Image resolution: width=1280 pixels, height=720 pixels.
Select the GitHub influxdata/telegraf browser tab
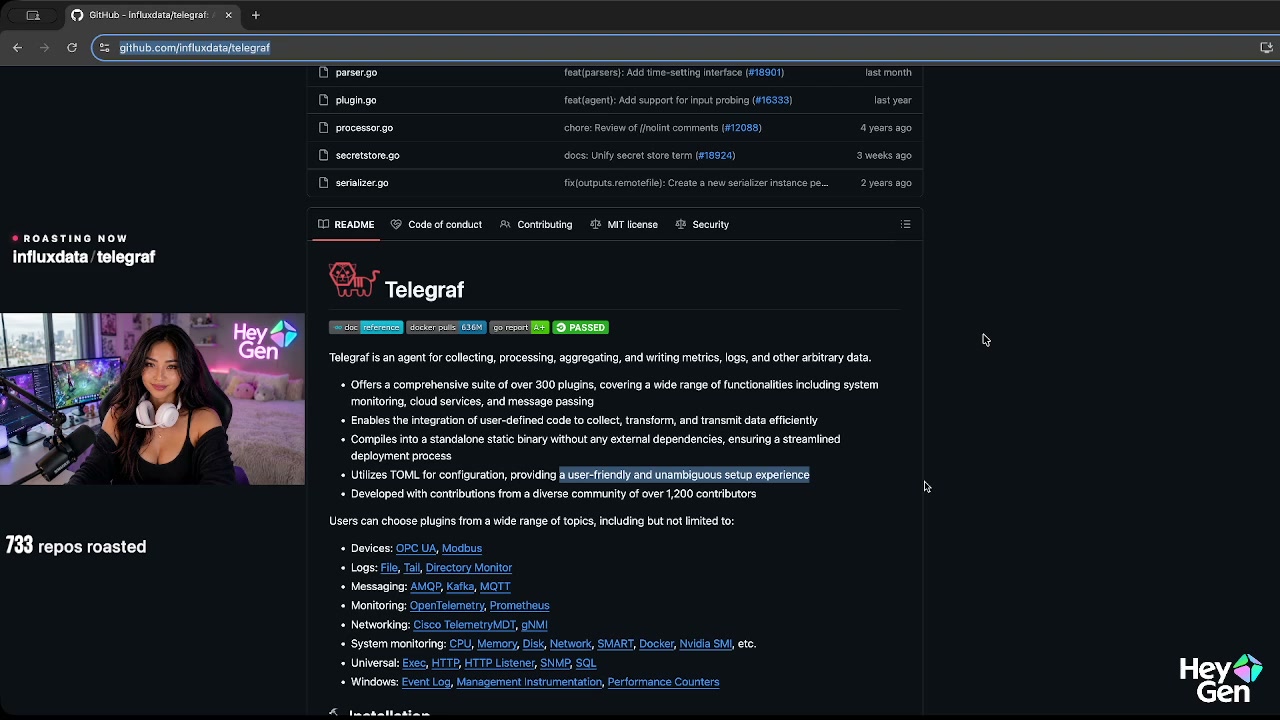pos(152,15)
